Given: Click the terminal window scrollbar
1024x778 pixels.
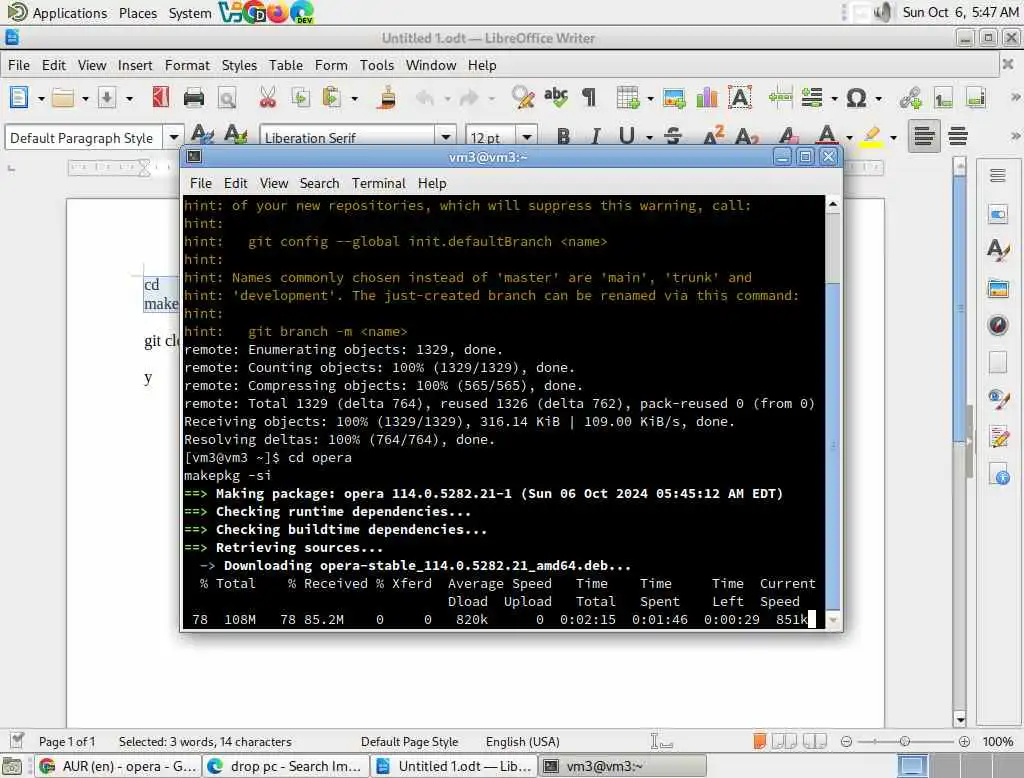Looking at the screenshot, I should tap(833, 412).
